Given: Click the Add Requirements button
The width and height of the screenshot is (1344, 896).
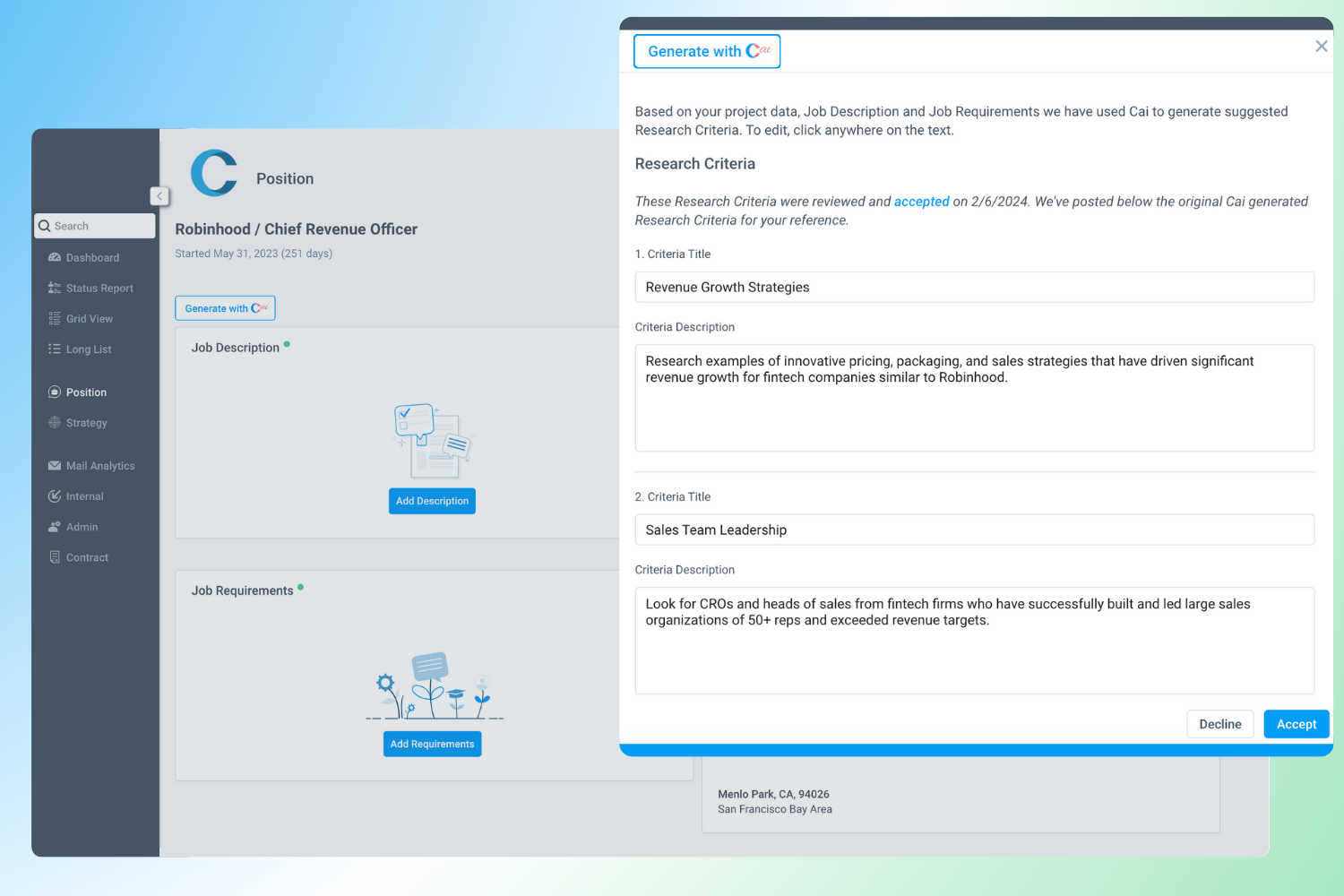Looking at the screenshot, I should [432, 744].
